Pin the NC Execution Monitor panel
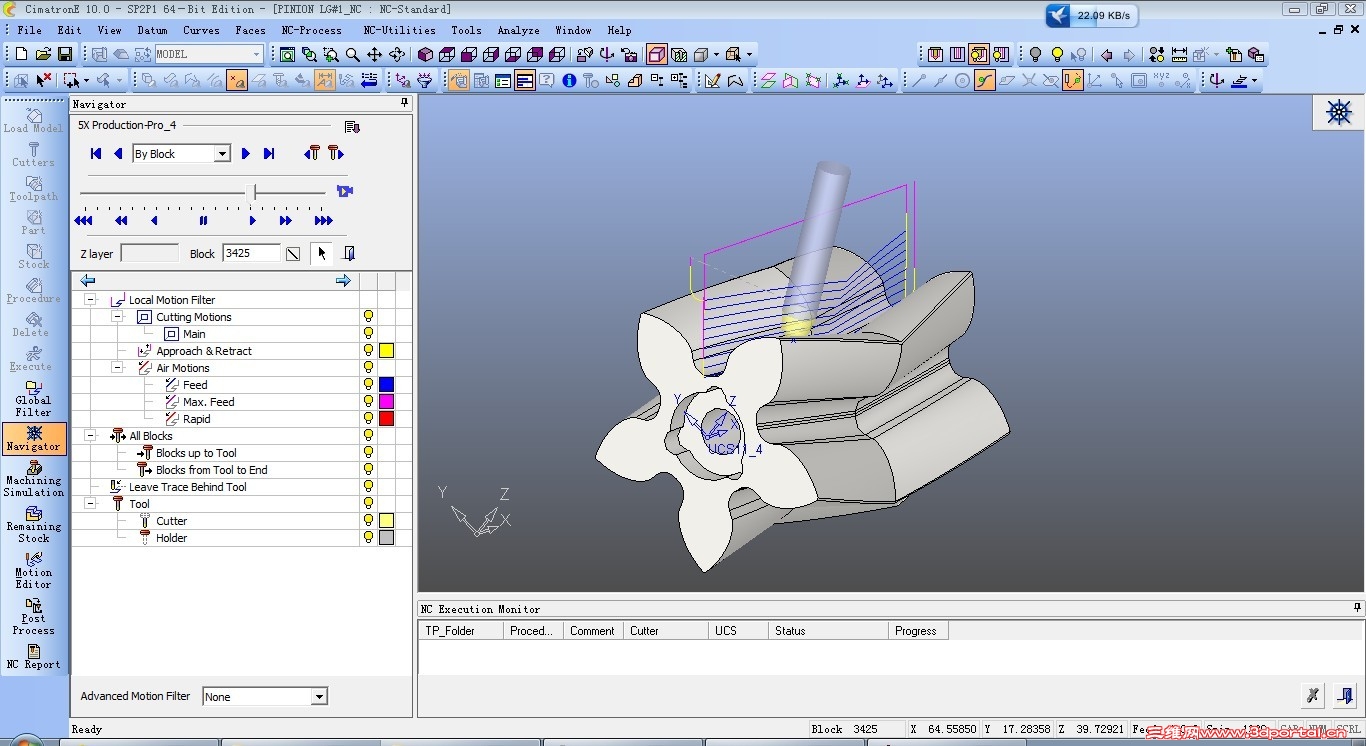This screenshot has height=746, width=1366. (x=1357, y=608)
